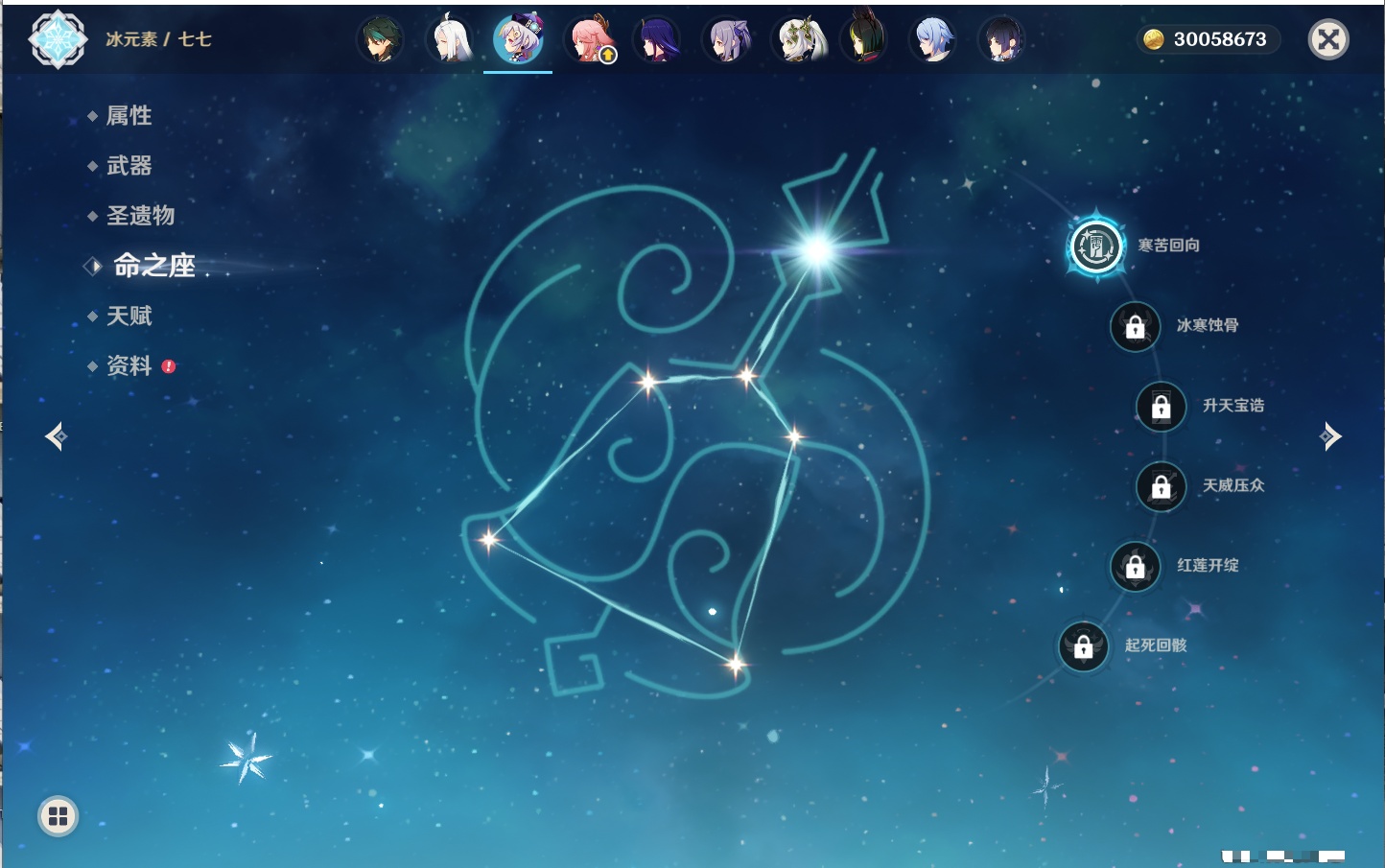Viewport: 1385px width, 868px height.
Task: Select the white-haired character portrait
Action: coord(449,39)
